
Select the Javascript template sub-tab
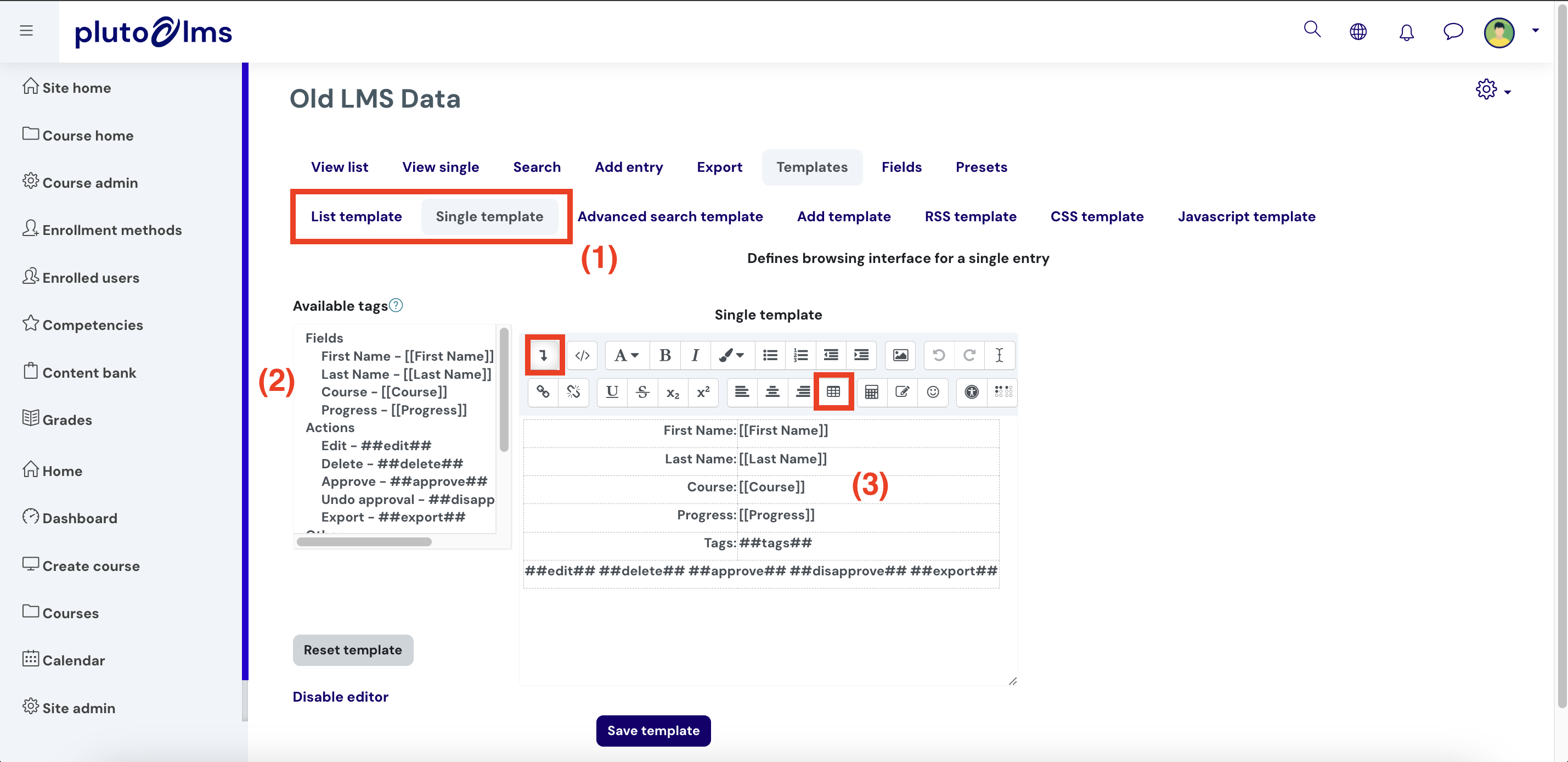pos(1246,216)
